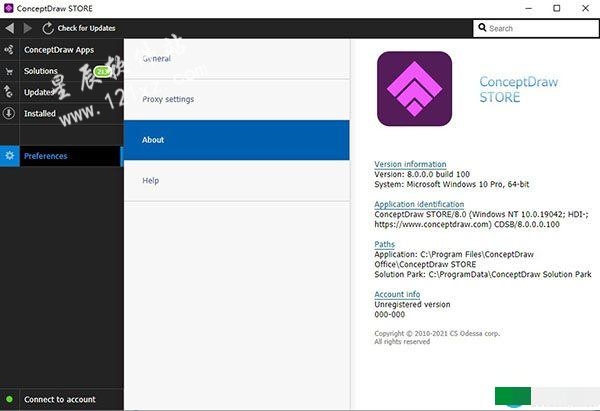Click the Account info heading
The width and height of the screenshot is (600, 411).
coord(397,294)
